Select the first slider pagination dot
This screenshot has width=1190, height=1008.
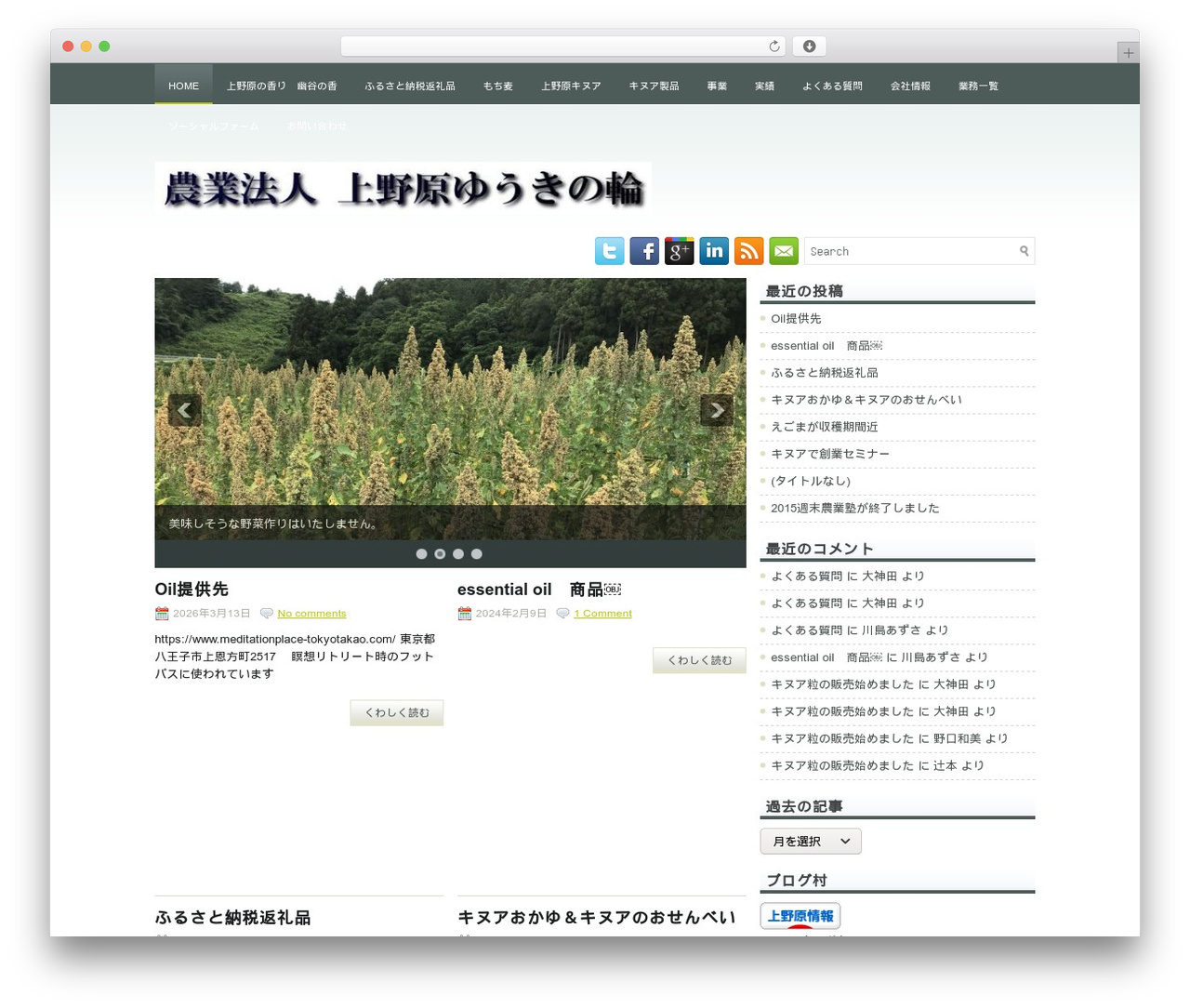pyautogui.click(x=422, y=554)
